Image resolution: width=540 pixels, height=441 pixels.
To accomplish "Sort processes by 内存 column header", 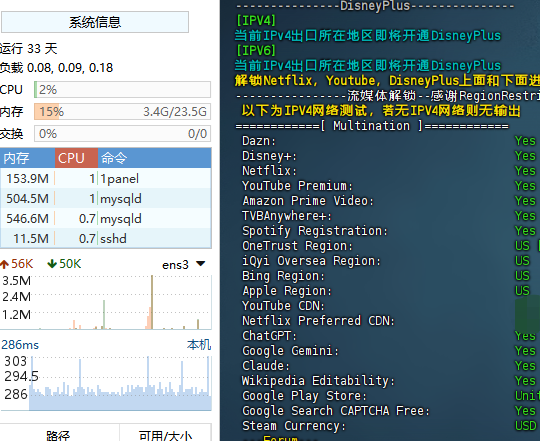I will click(28, 158).
